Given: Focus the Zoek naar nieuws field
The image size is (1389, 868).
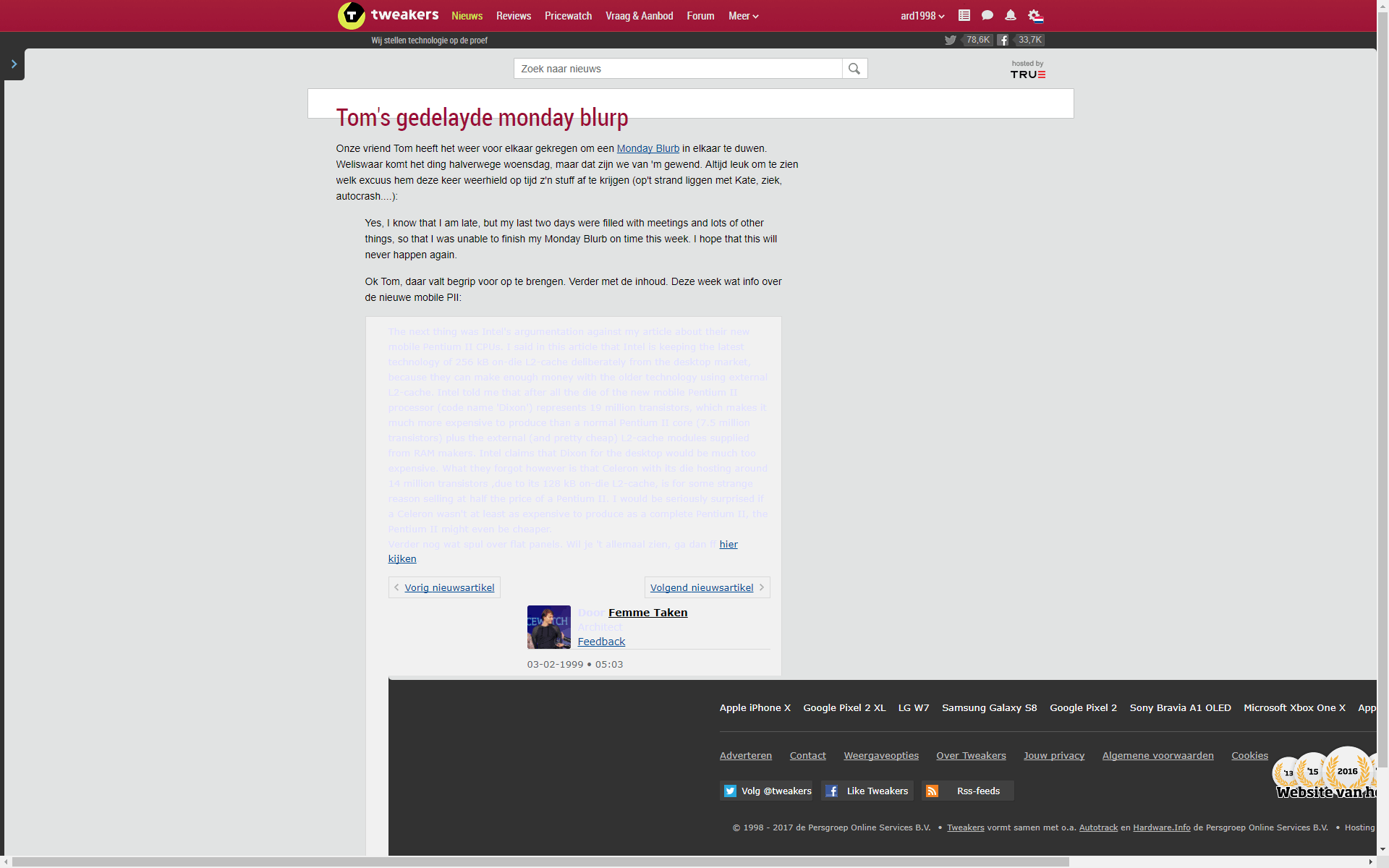Looking at the screenshot, I should tap(678, 69).
